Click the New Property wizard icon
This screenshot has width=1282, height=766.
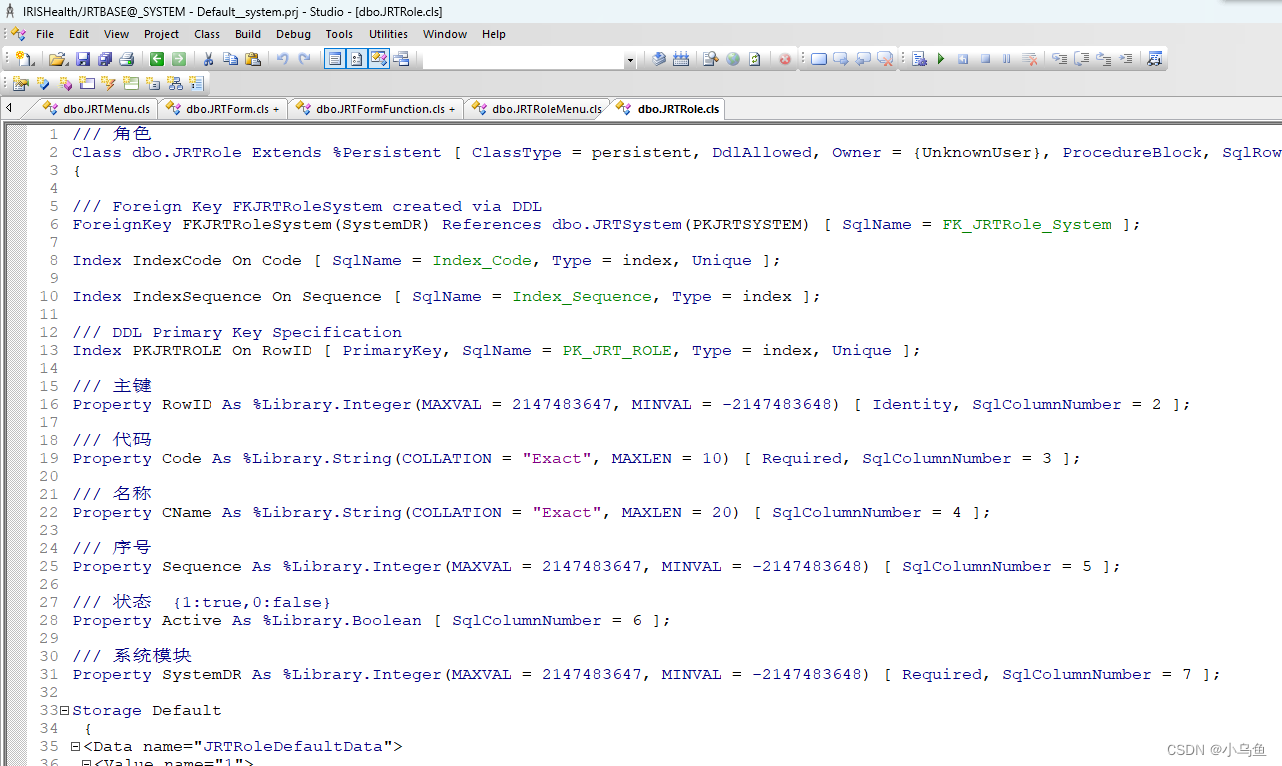tap(43, 83)
